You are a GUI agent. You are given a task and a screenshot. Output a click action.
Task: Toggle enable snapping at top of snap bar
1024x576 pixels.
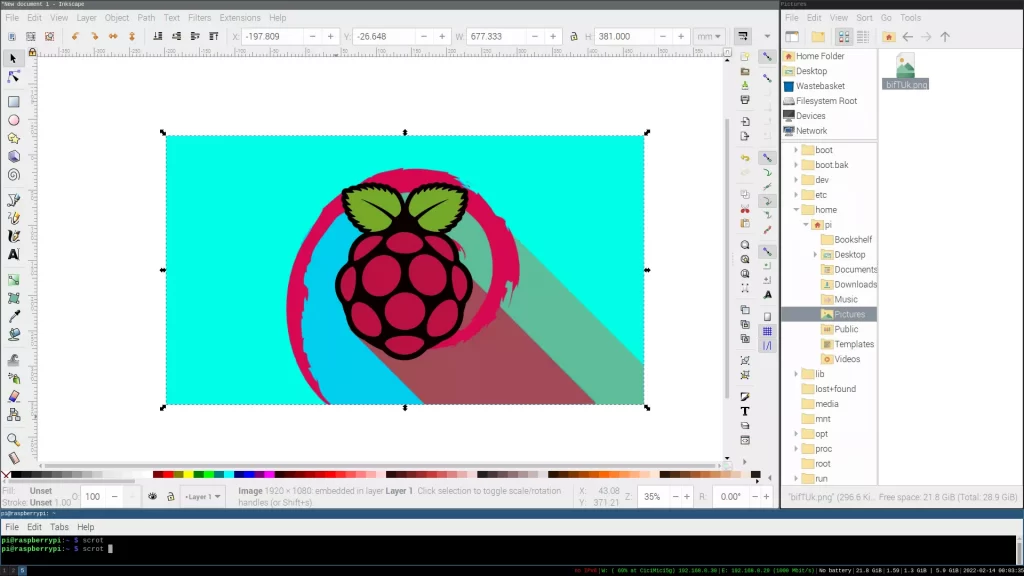pos(768,57)
